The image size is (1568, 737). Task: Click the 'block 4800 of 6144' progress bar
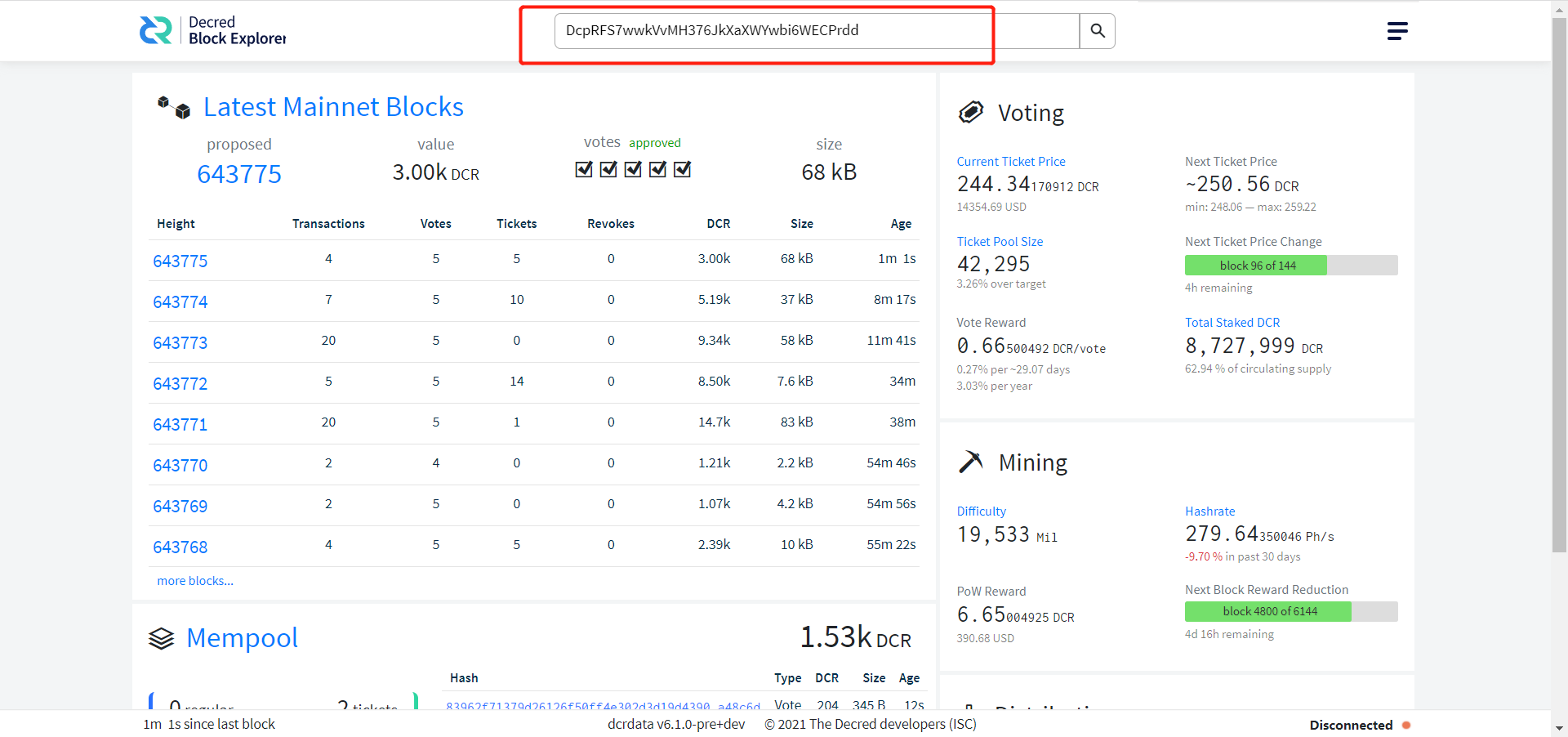[1290, 612]
